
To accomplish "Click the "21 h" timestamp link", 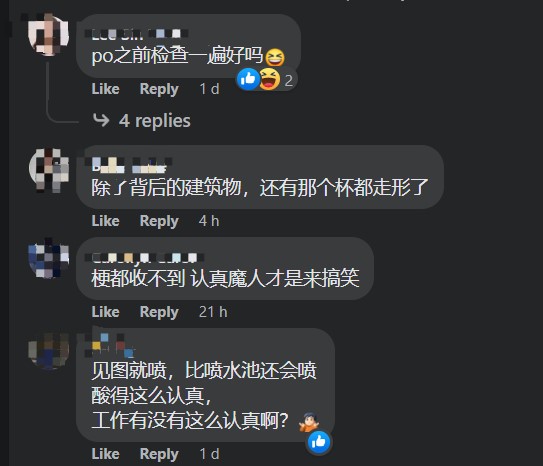I will (x=213, y=312).
